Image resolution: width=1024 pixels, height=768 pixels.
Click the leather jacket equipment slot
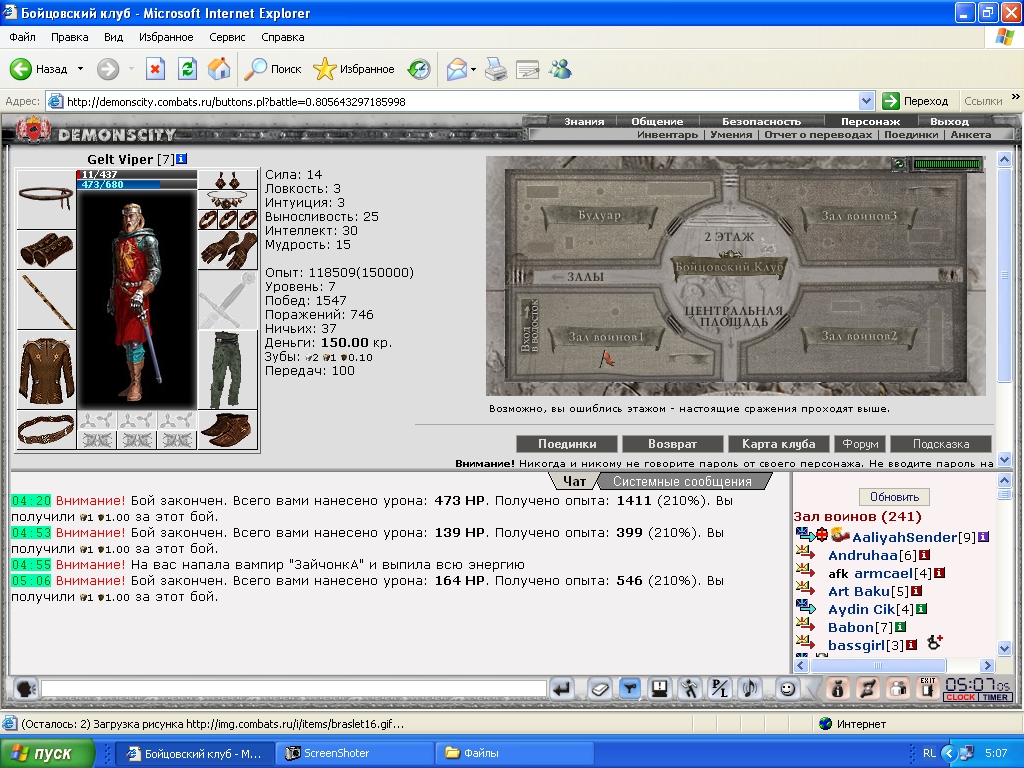(x=46, y=370)
